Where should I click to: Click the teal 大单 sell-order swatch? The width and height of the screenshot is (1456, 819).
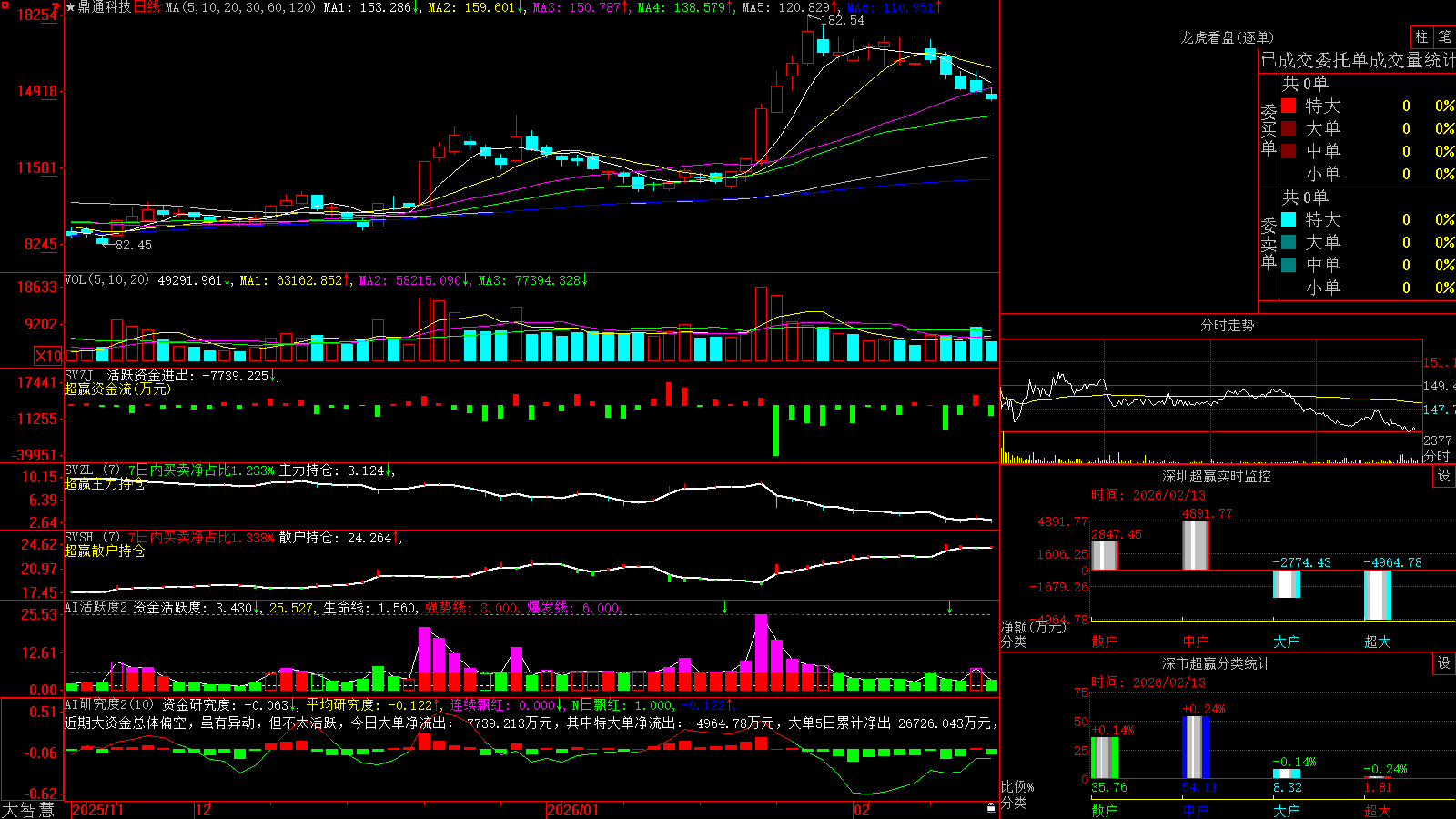(x=1289, y=242)
